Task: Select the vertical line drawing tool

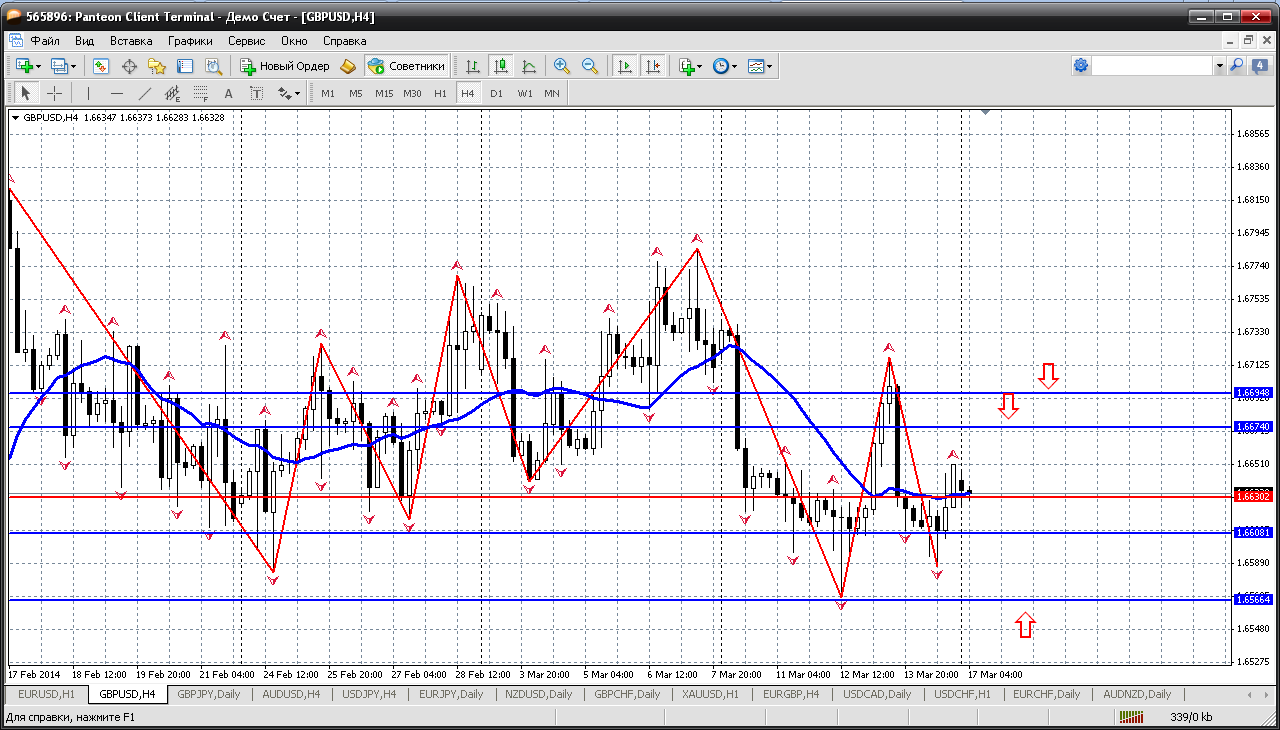Action: (x=89, y=93)
